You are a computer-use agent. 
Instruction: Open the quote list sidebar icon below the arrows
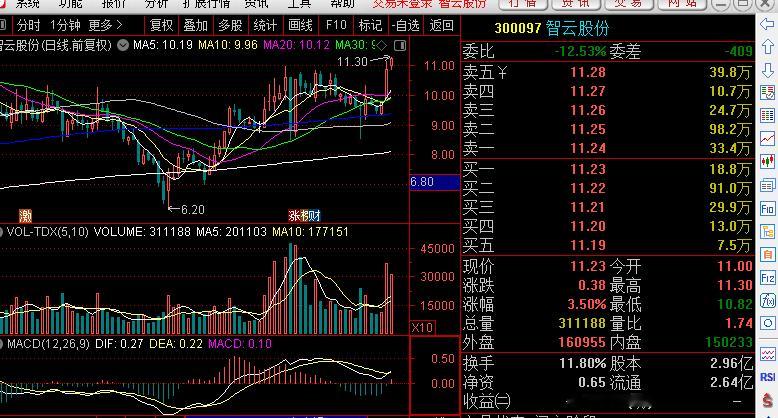pyautogui.click(x=767, y=92)
